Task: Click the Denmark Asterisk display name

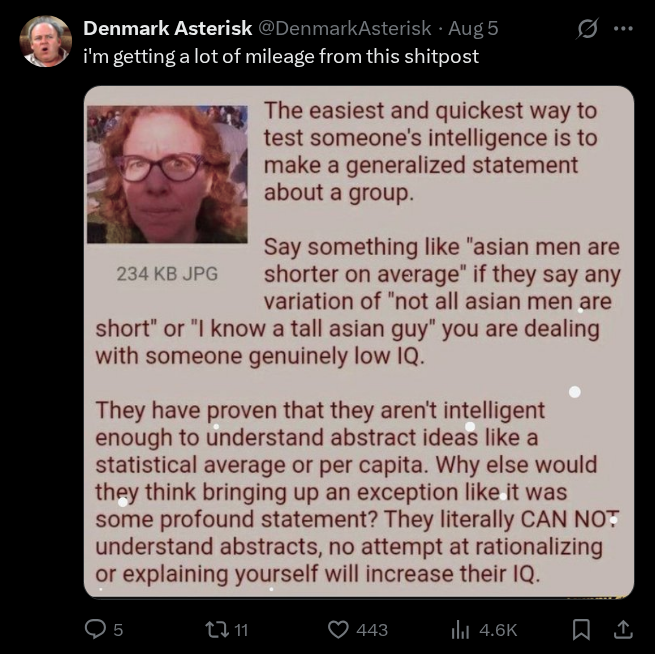Action: coord(168,28)
